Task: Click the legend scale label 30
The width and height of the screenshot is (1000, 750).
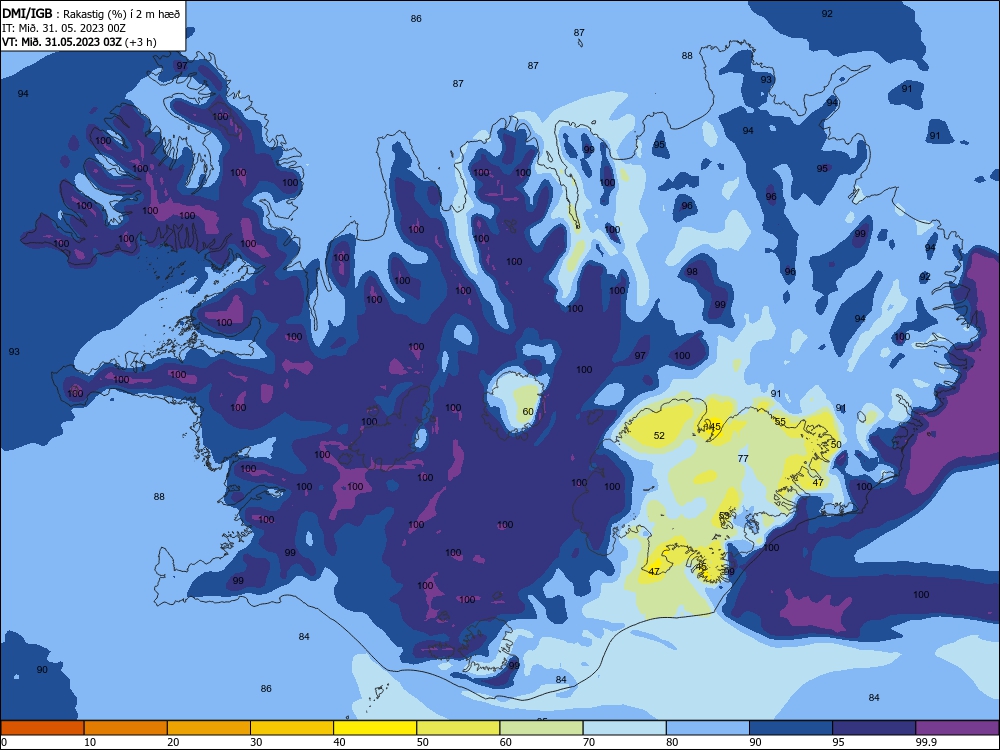Action: 256,742
